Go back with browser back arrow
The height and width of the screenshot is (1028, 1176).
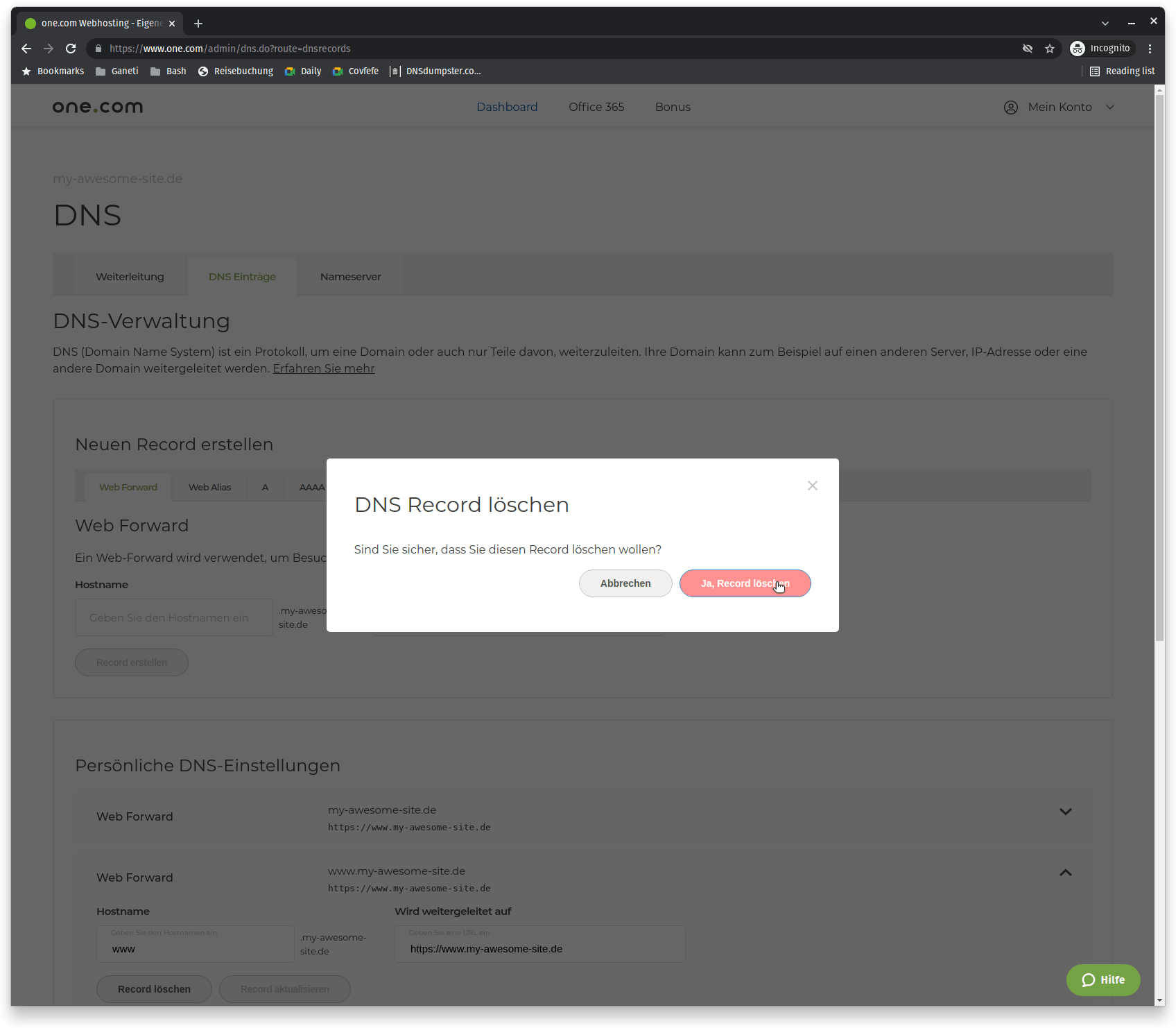[x=26, y=49]
